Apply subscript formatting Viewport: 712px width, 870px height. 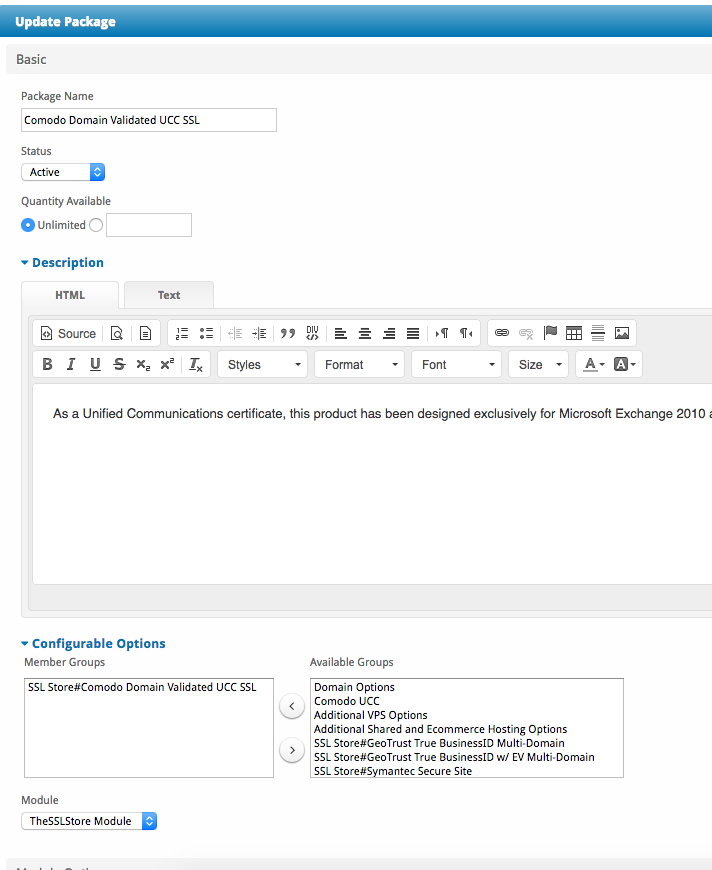click(x=143, y=365)
